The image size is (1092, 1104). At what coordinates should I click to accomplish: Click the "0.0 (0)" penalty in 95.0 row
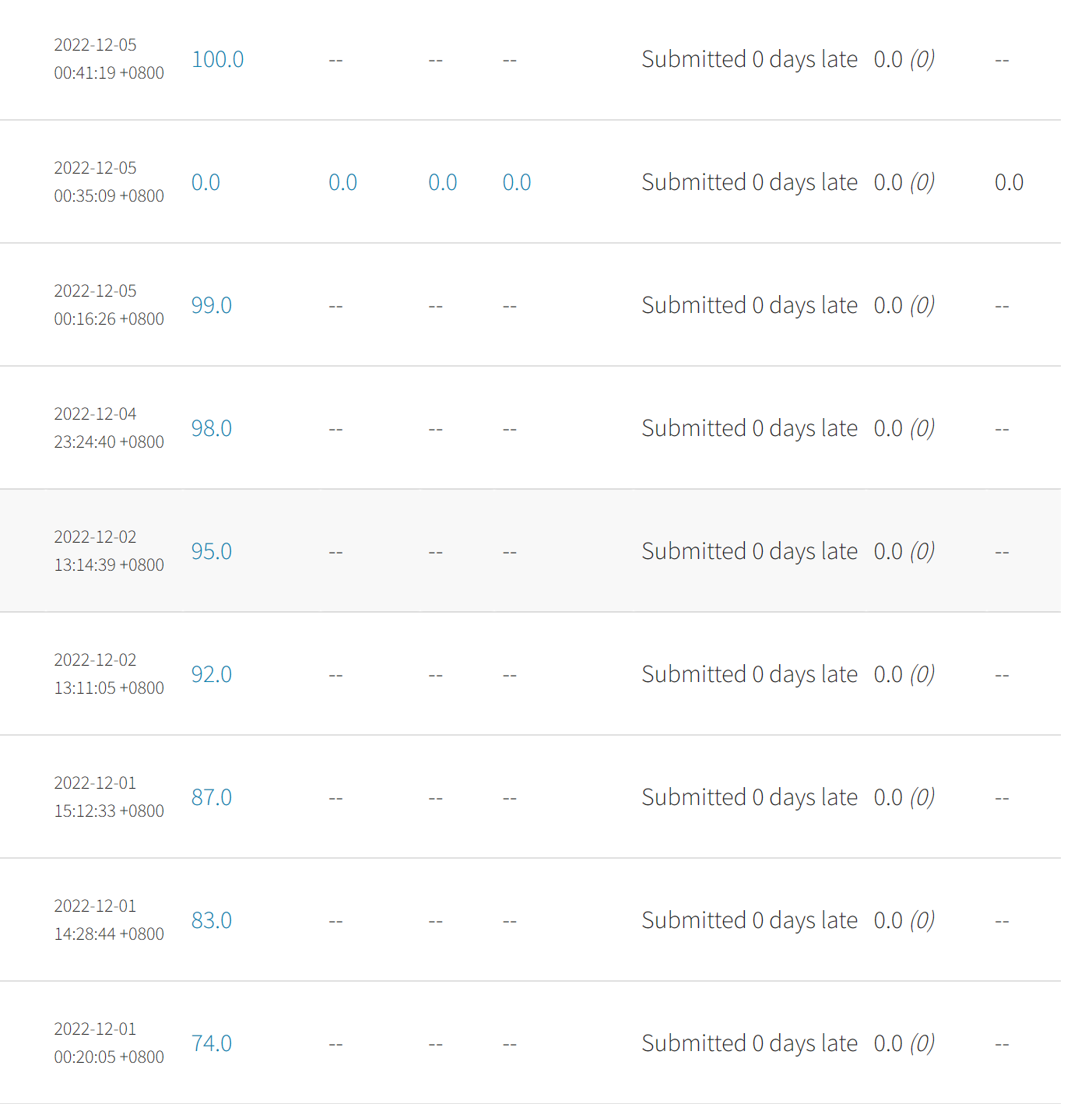[904, 552]
